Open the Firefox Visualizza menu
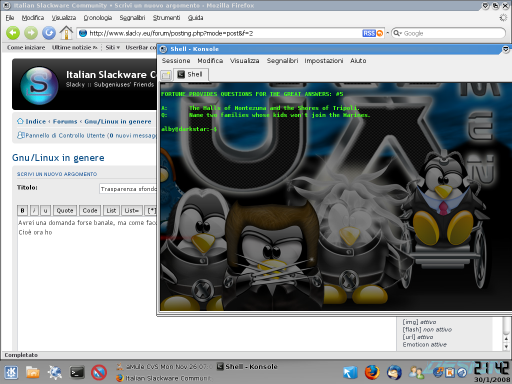Viewport: 512px width, 384px height. [x=64, y=18]
